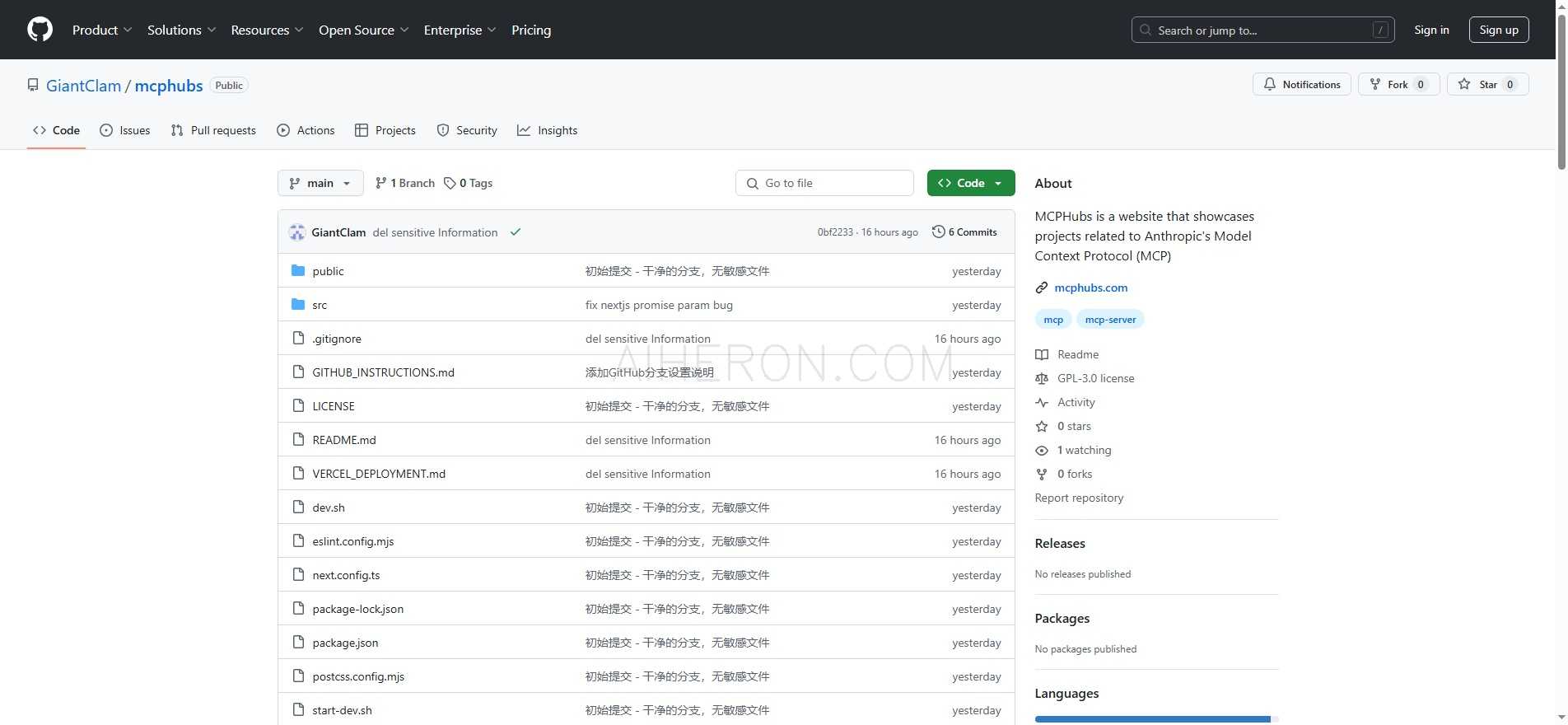This screenshot has width=1568, height=725.
Task: Click the Report repository link
Action: 1079,498
